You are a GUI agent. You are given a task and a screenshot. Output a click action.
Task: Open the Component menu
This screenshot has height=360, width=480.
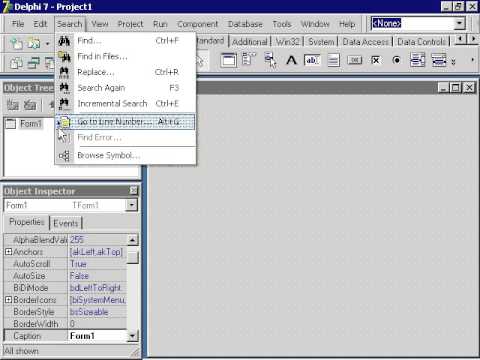tap(197, 24)
